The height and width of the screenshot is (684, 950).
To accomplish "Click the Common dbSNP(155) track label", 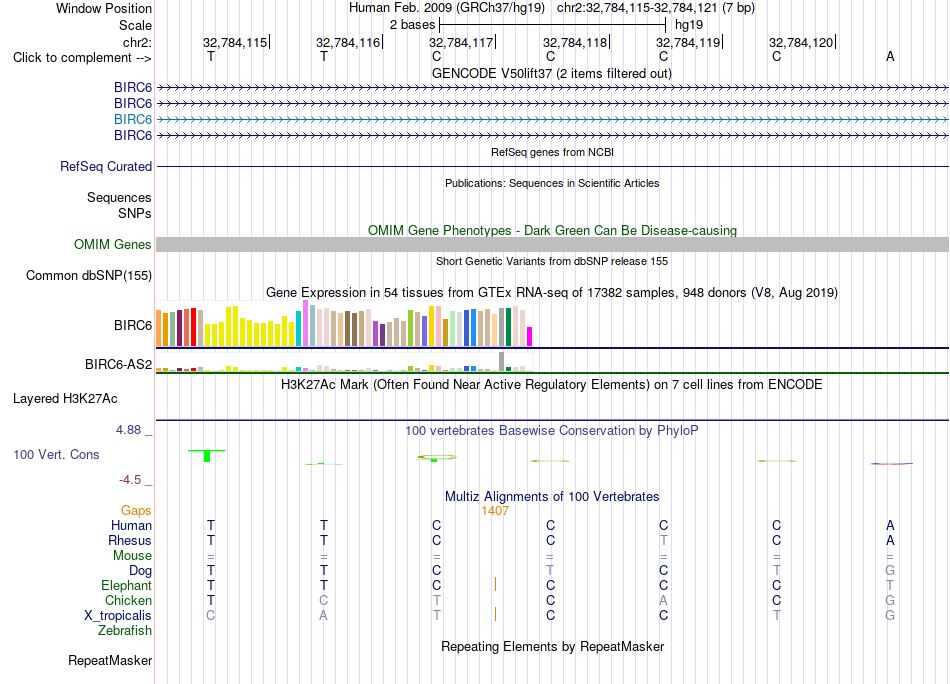I will [x=89, y=276].
